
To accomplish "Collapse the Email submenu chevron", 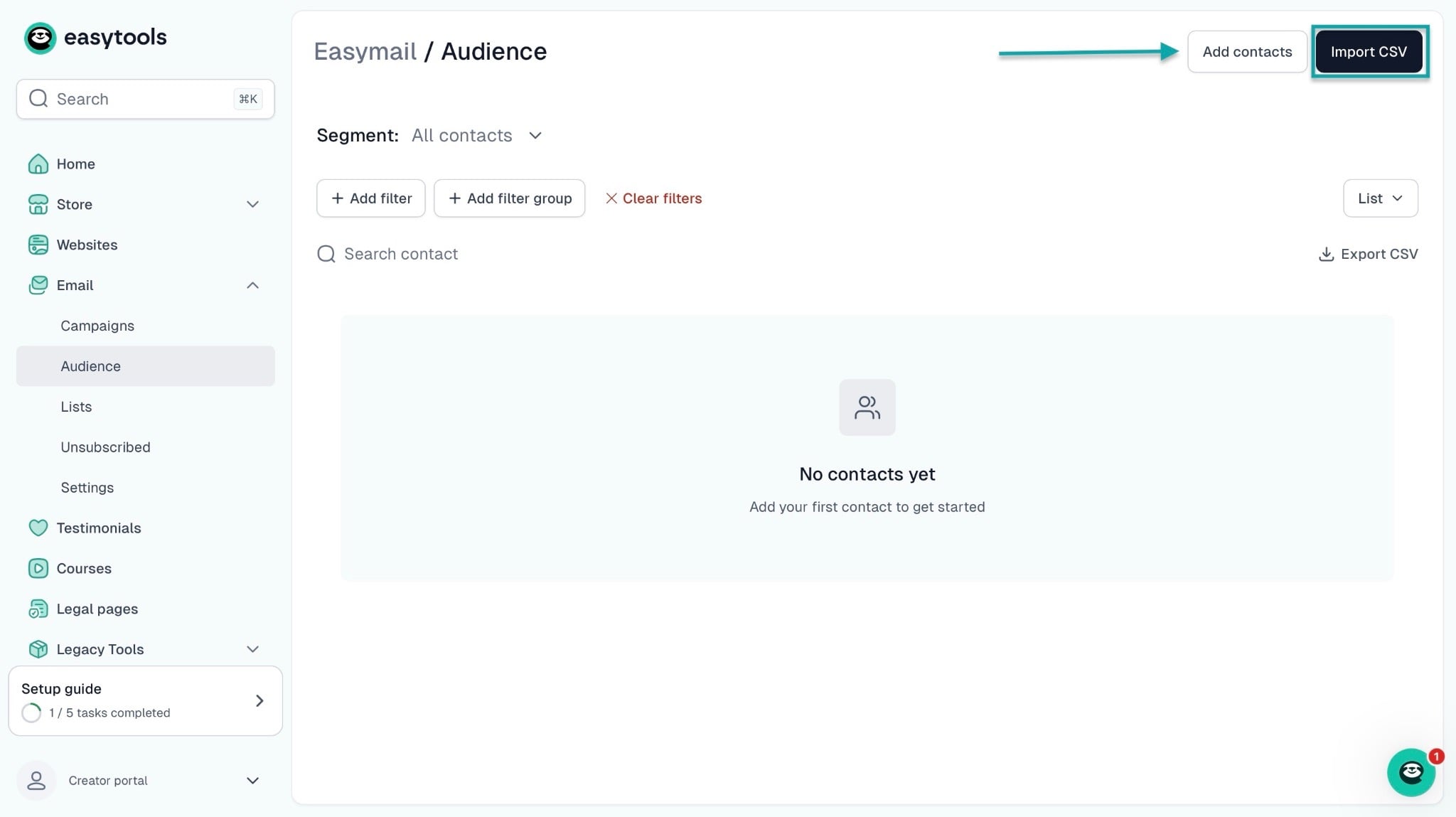I will [252, 286].
